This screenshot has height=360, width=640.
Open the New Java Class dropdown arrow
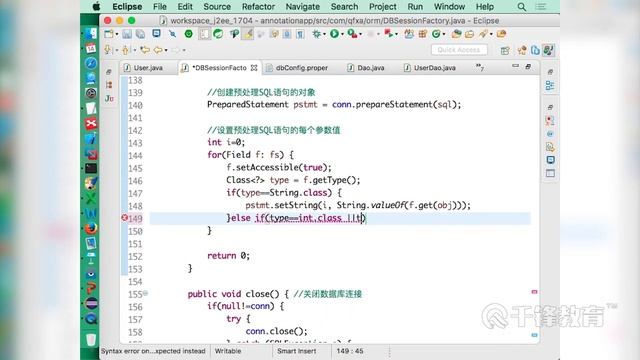(x=444, y=34)
